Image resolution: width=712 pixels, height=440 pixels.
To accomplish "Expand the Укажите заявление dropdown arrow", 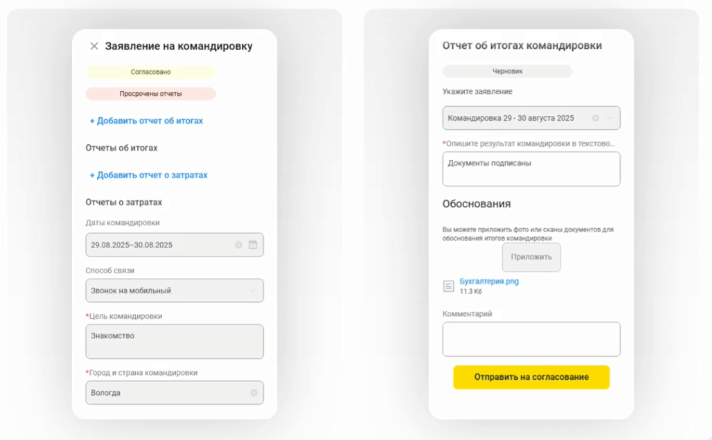I will [x=610, y=118].
